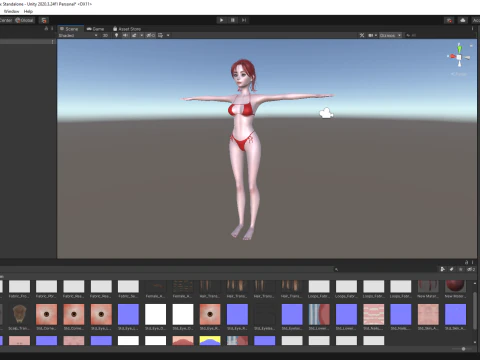Select the New Mater... sphere material asset

(x=455, y=289)
